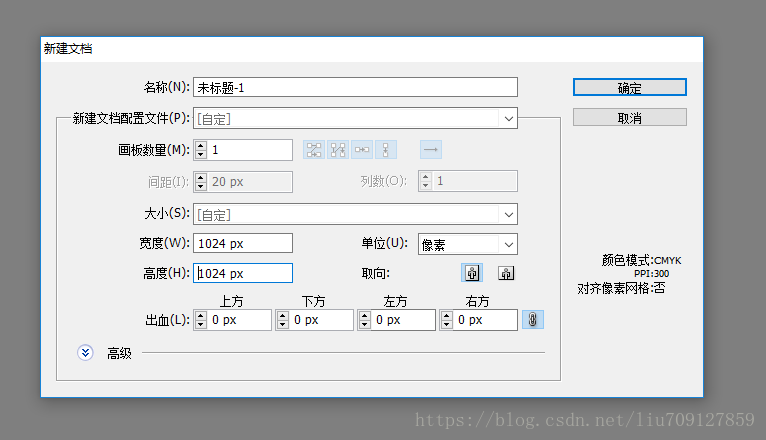Click the 取消 button
The height and width of the screenshot is (440, 766).
[630, 118]
